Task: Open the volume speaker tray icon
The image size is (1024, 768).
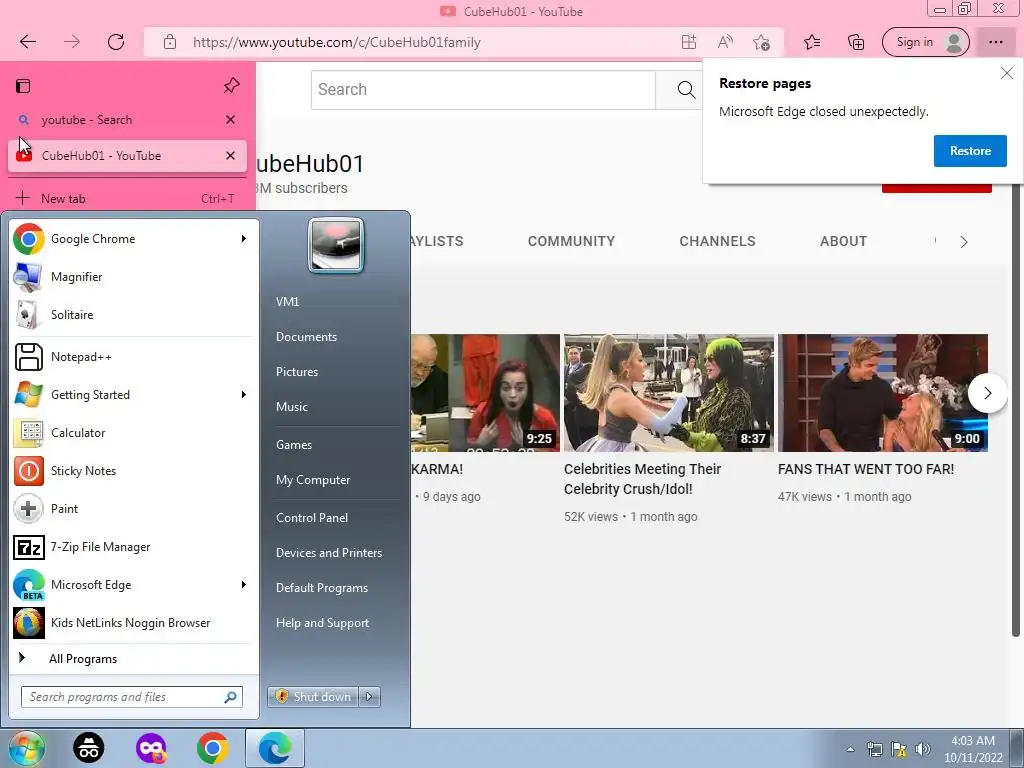Action: pos(923,749)
